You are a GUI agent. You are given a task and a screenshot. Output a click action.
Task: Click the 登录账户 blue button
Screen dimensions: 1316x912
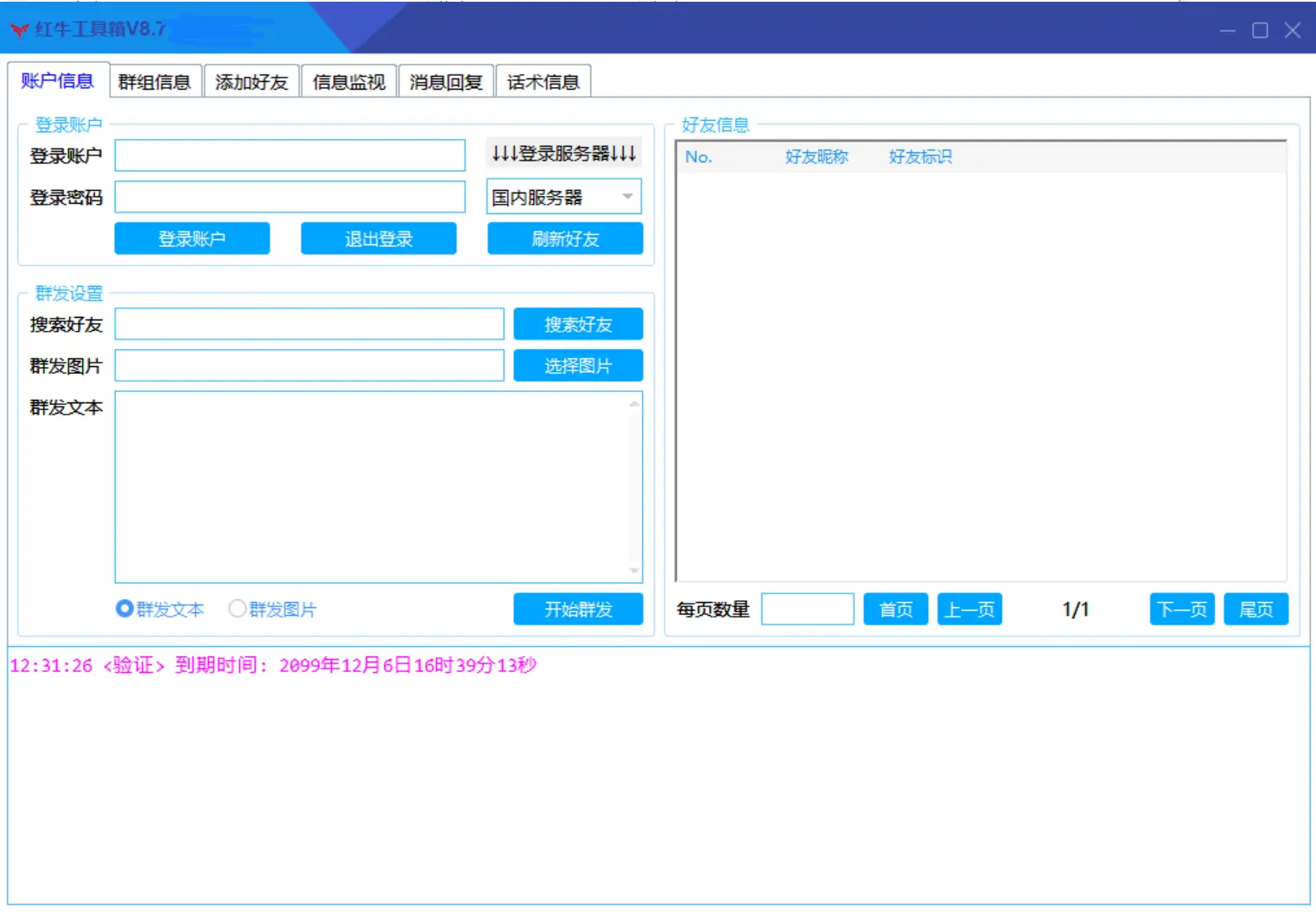192,238
